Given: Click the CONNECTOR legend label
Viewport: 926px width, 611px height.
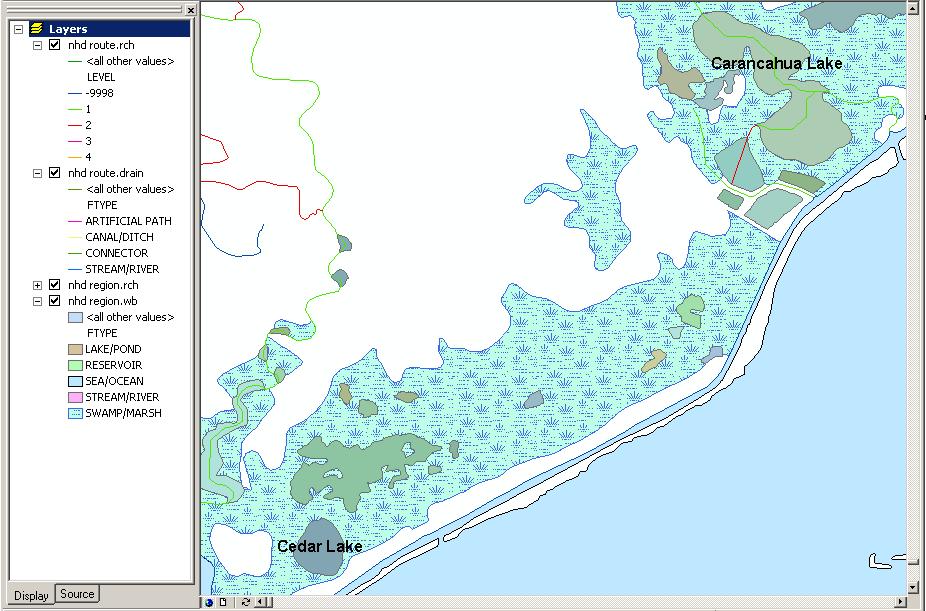Looking at the screenshot, I should 116,253.
